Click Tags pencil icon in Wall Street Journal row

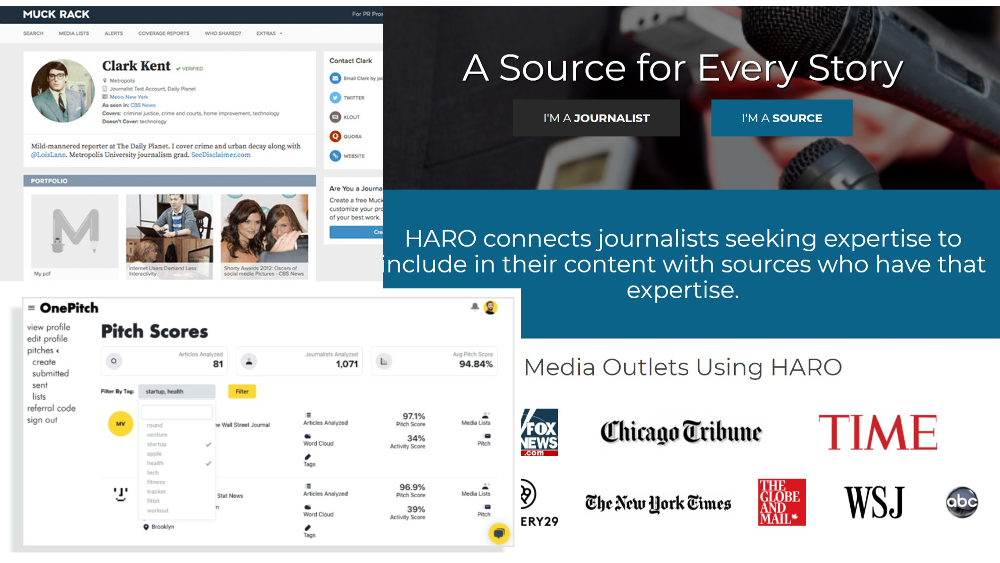tap(307, 457)
